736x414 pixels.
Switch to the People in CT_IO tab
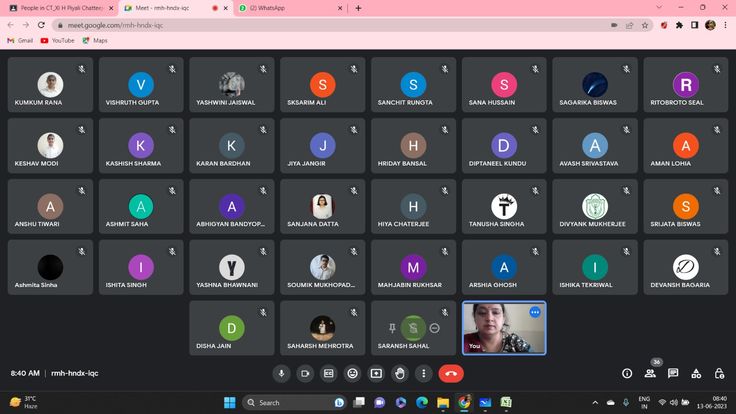click(60, 8)
